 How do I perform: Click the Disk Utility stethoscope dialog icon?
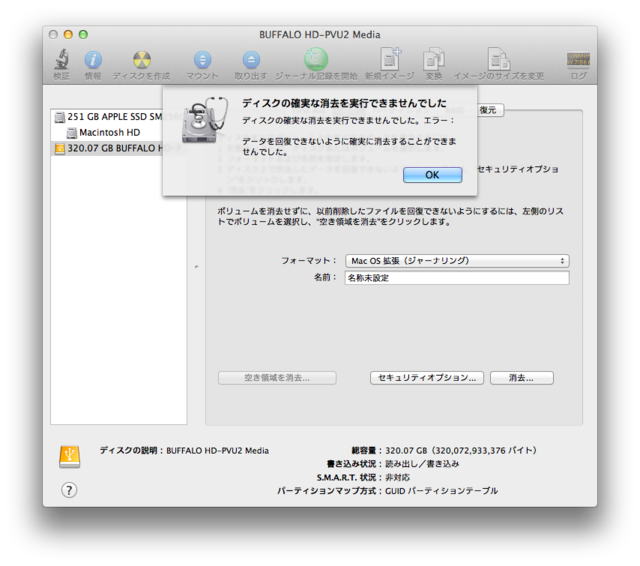tap(204, 121)
